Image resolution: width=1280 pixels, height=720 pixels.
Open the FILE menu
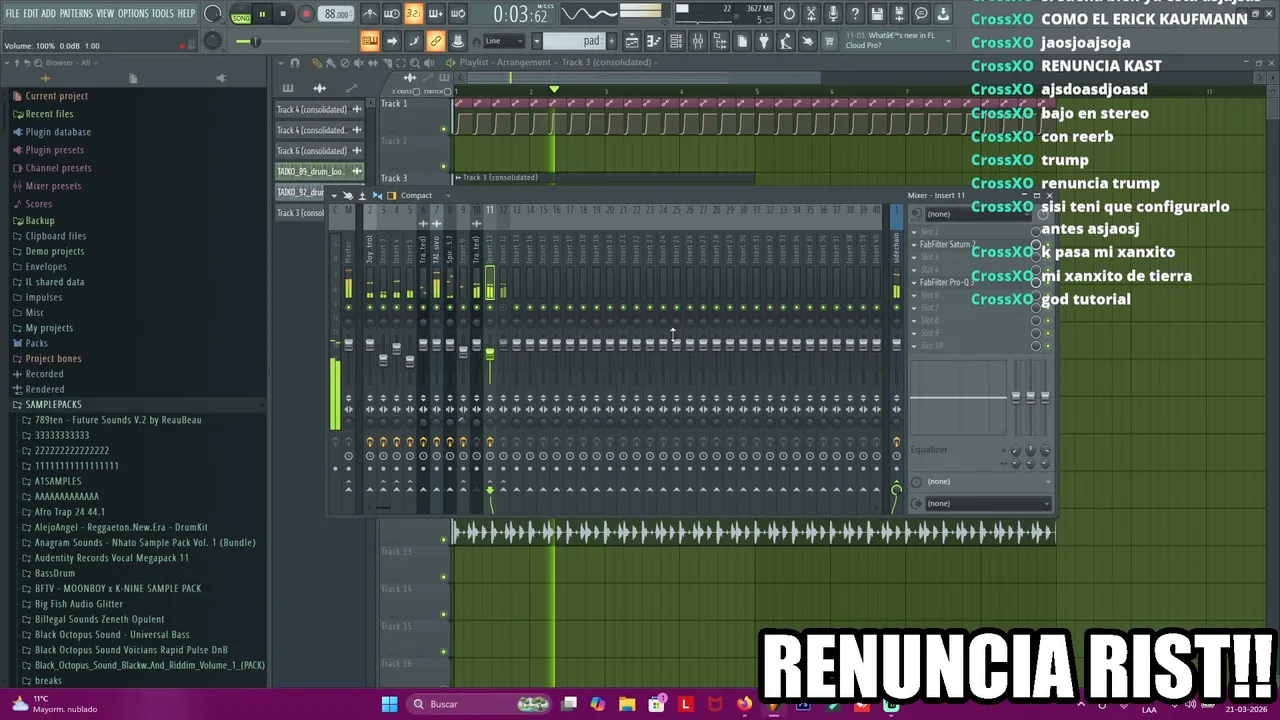click(x=12, y=13)
